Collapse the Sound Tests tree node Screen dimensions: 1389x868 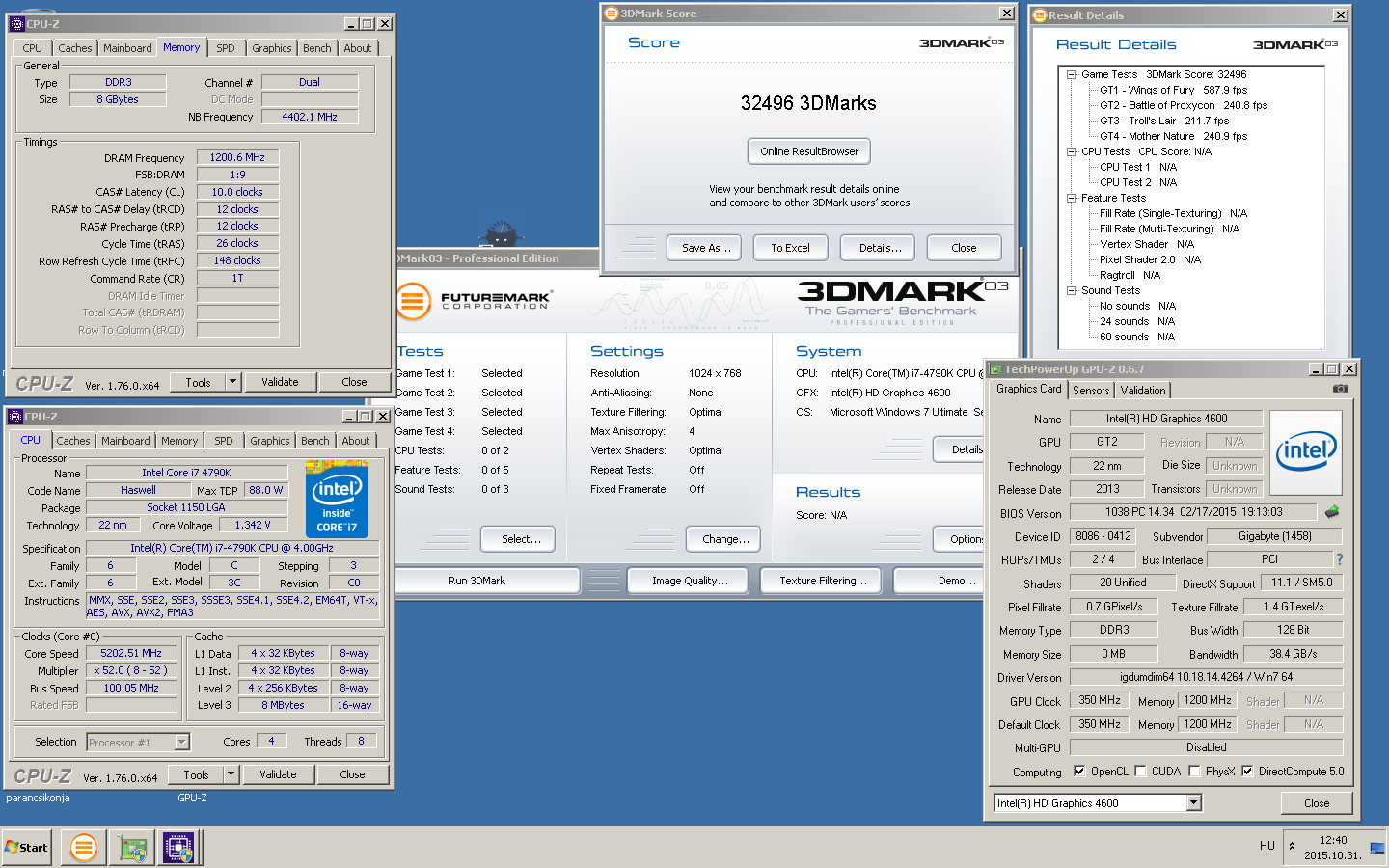pyautogui.click(x=1071, y=290)
